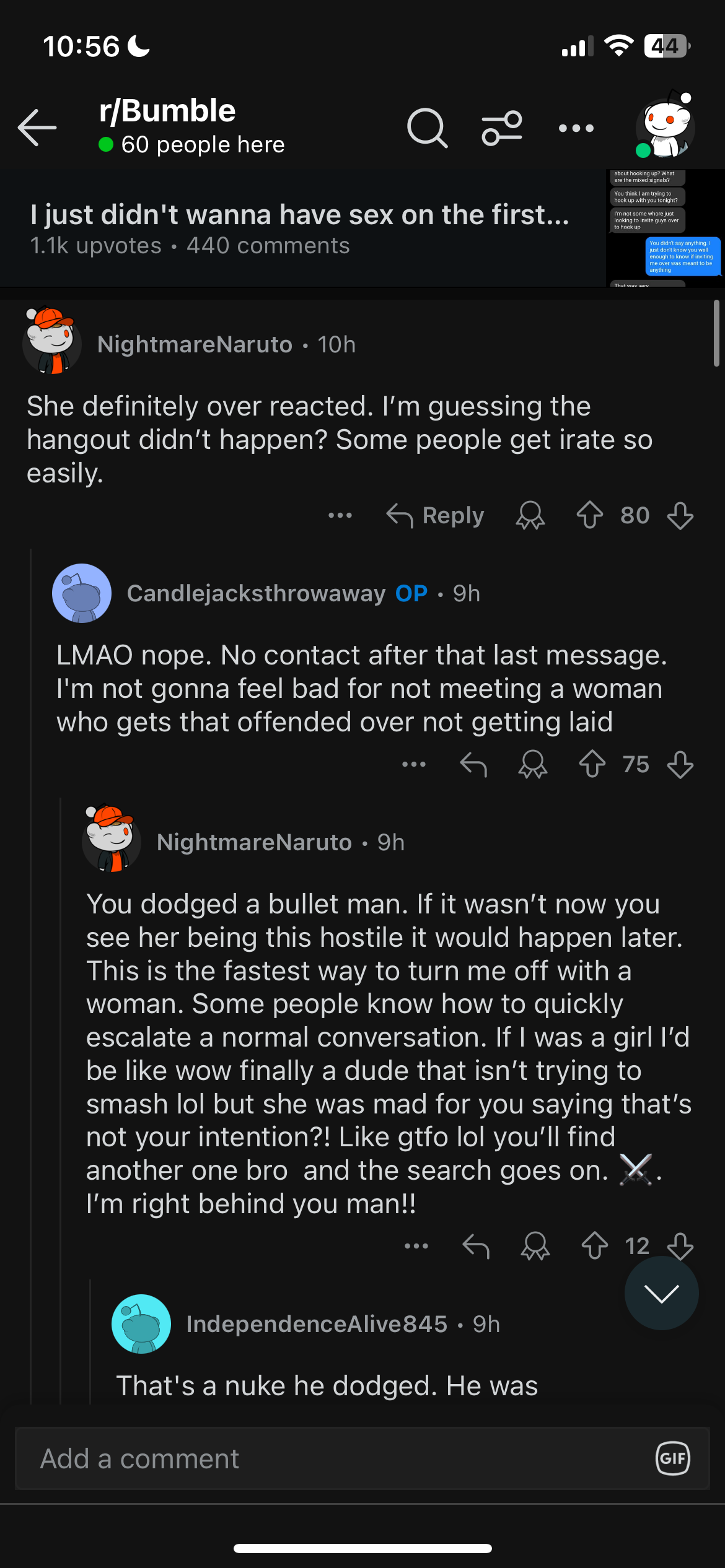Collapse IndependenceAlive845's comment thread
Screen dimensions: 725x1568
(316, 1324)
